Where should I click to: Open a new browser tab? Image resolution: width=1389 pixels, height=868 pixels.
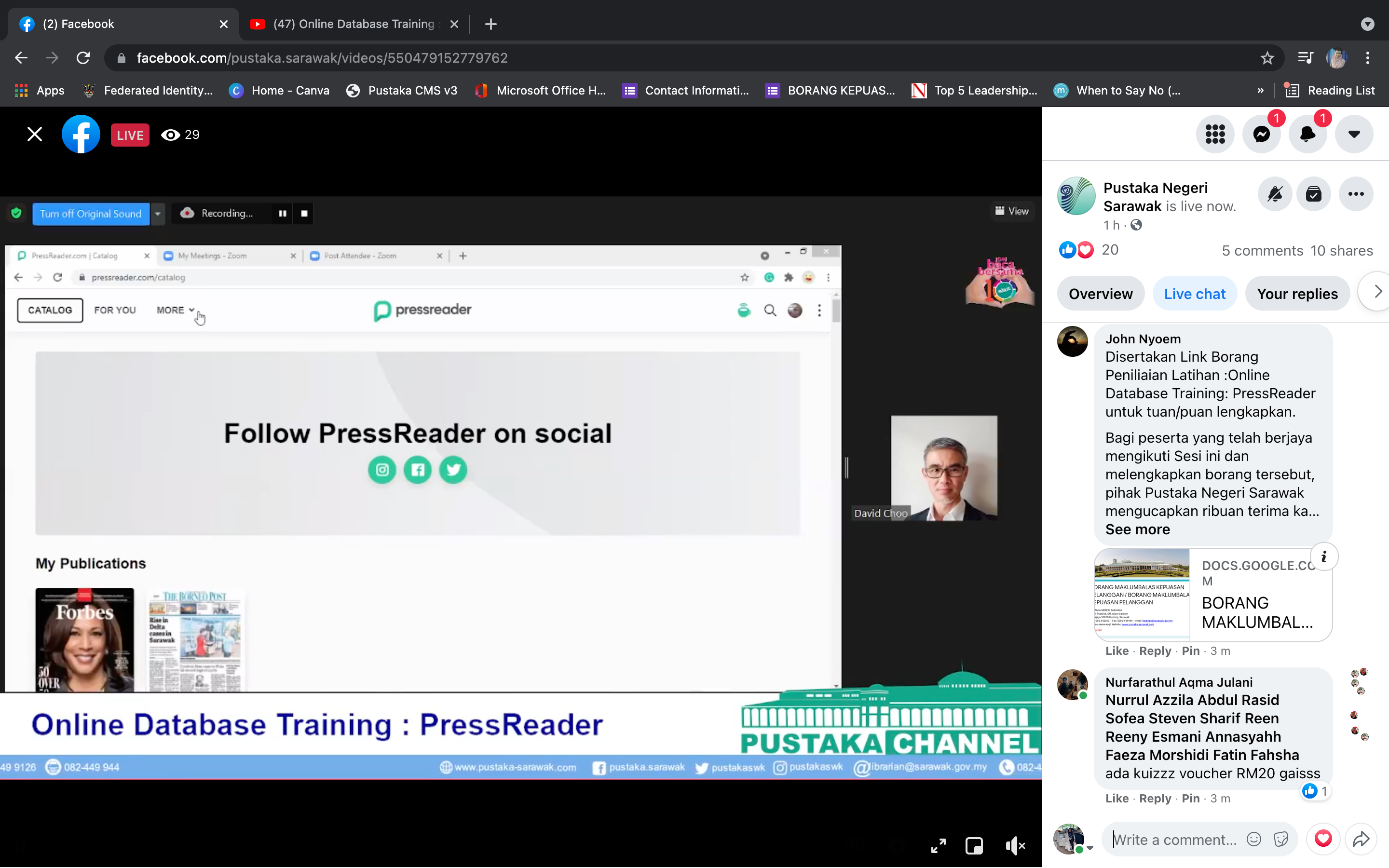(x=490, y=24)
